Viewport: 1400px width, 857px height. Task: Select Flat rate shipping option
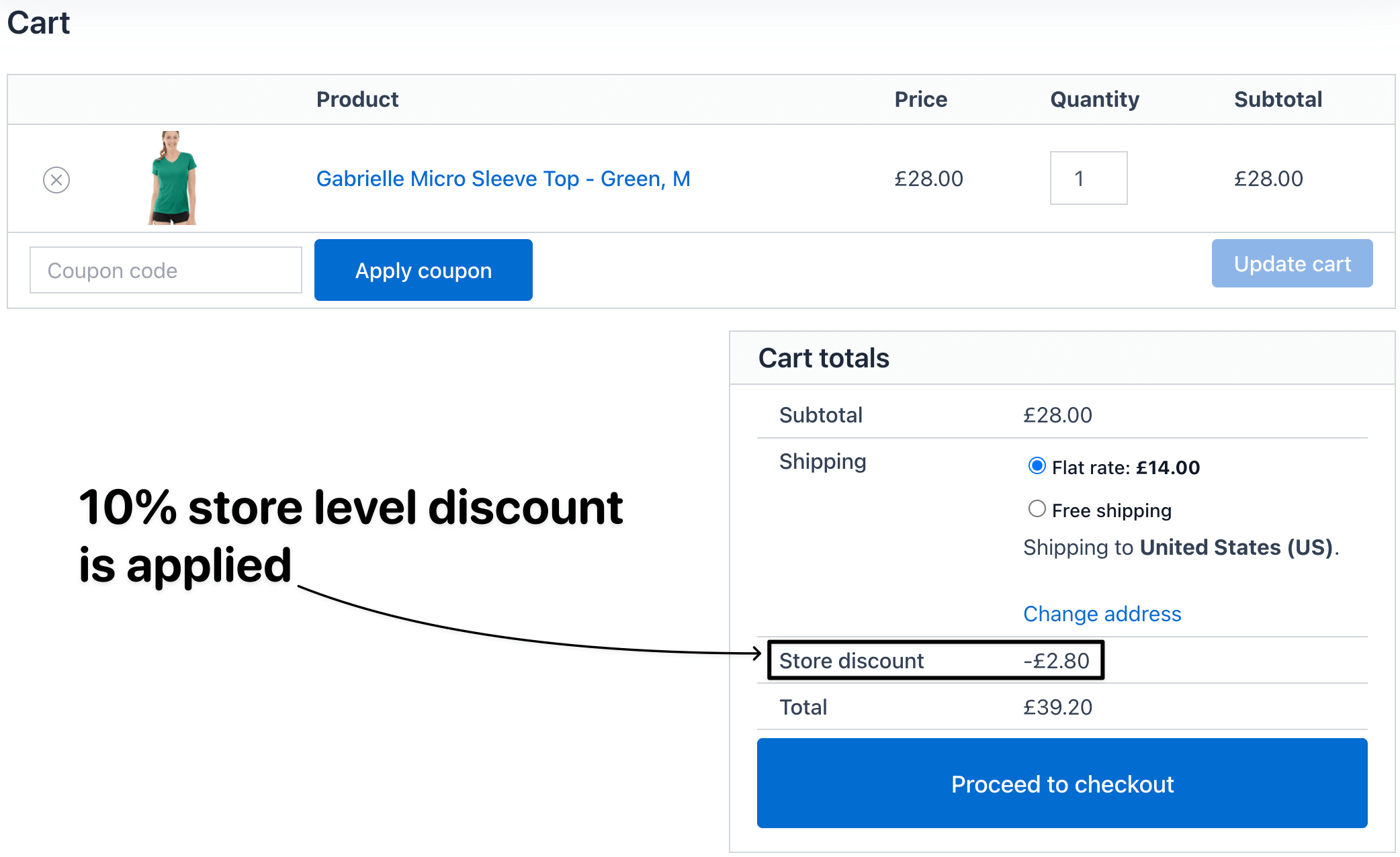coord(1037,466)
